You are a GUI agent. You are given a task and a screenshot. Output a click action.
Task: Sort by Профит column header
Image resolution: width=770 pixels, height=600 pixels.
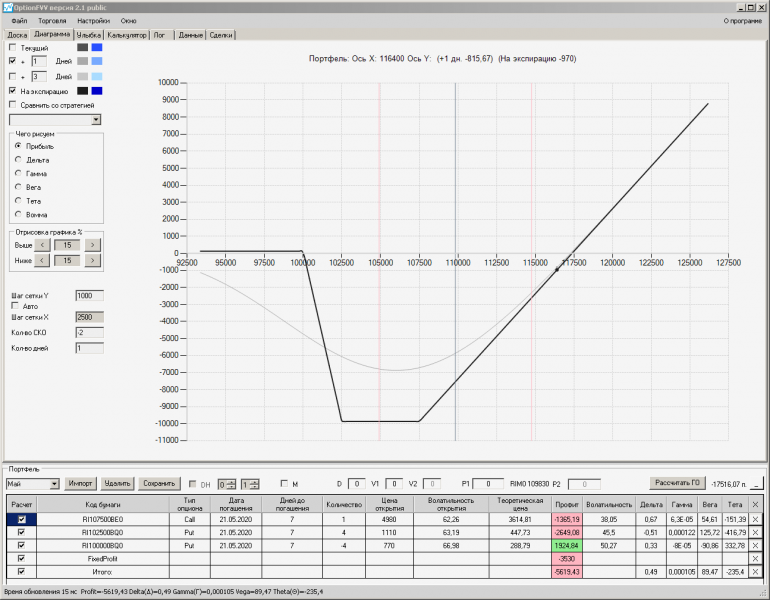[567, 504]
